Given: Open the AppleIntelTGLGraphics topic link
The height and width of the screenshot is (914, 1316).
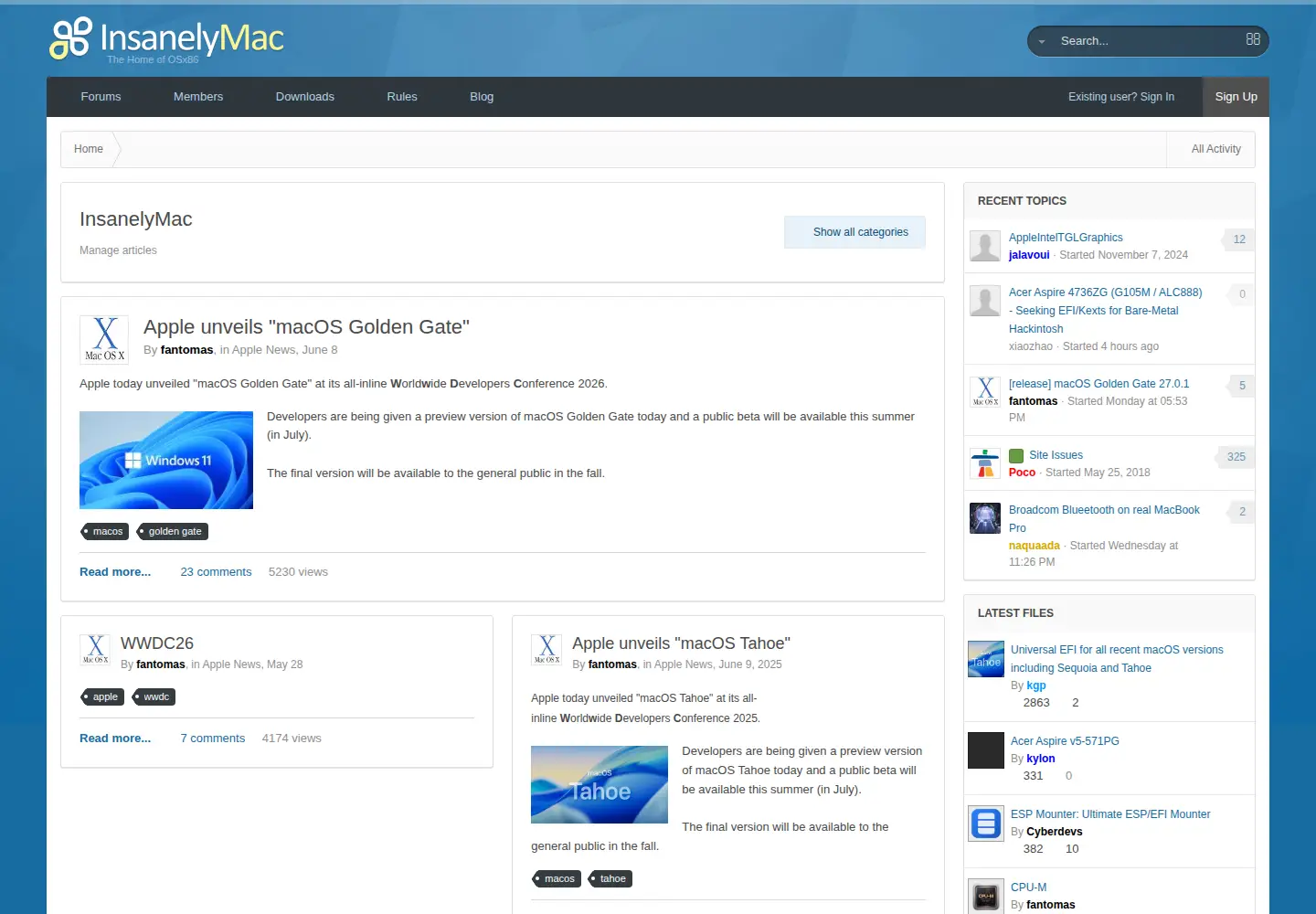Looking at the screenshot, I should 1066,238.
